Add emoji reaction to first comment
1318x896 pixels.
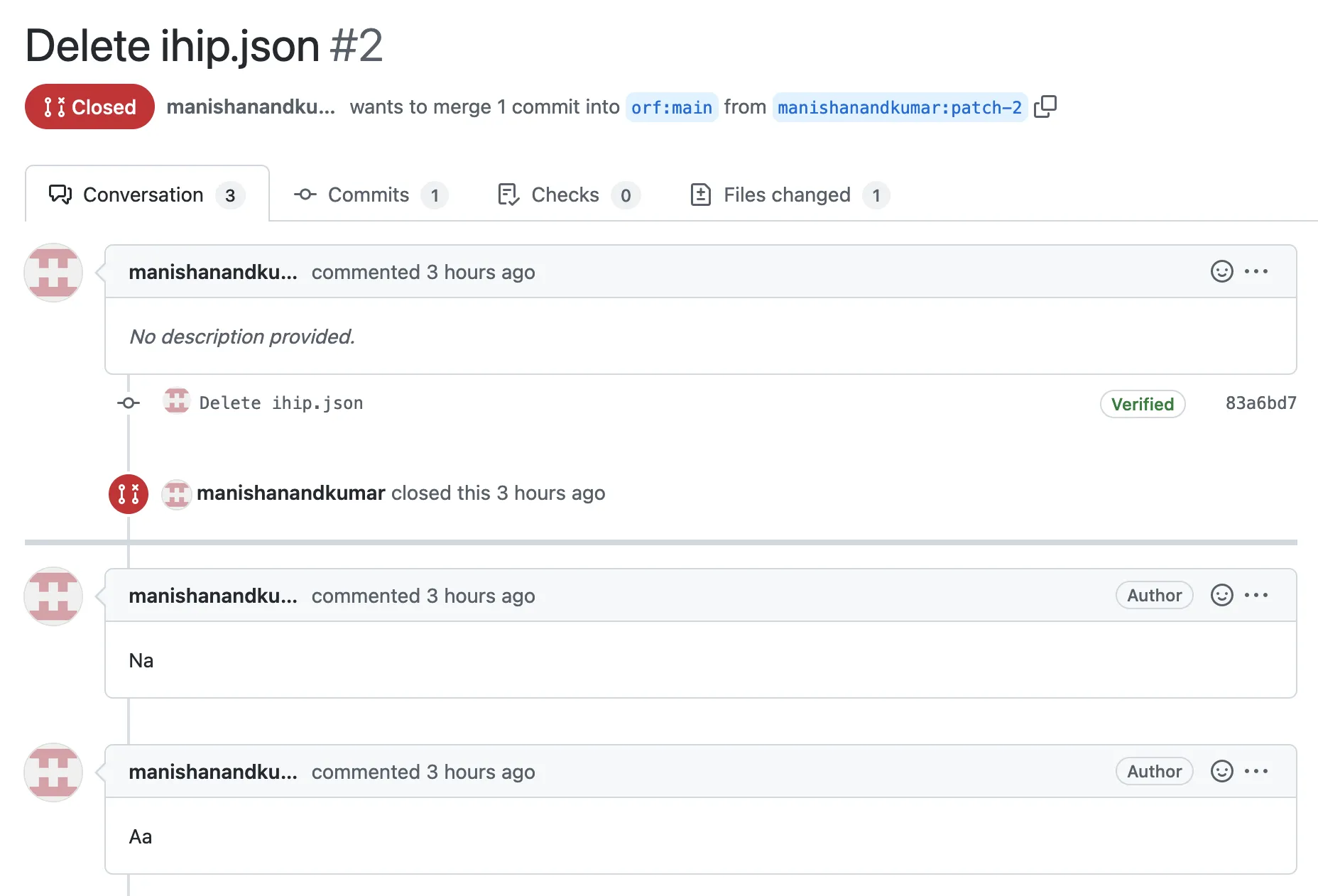1221,272
